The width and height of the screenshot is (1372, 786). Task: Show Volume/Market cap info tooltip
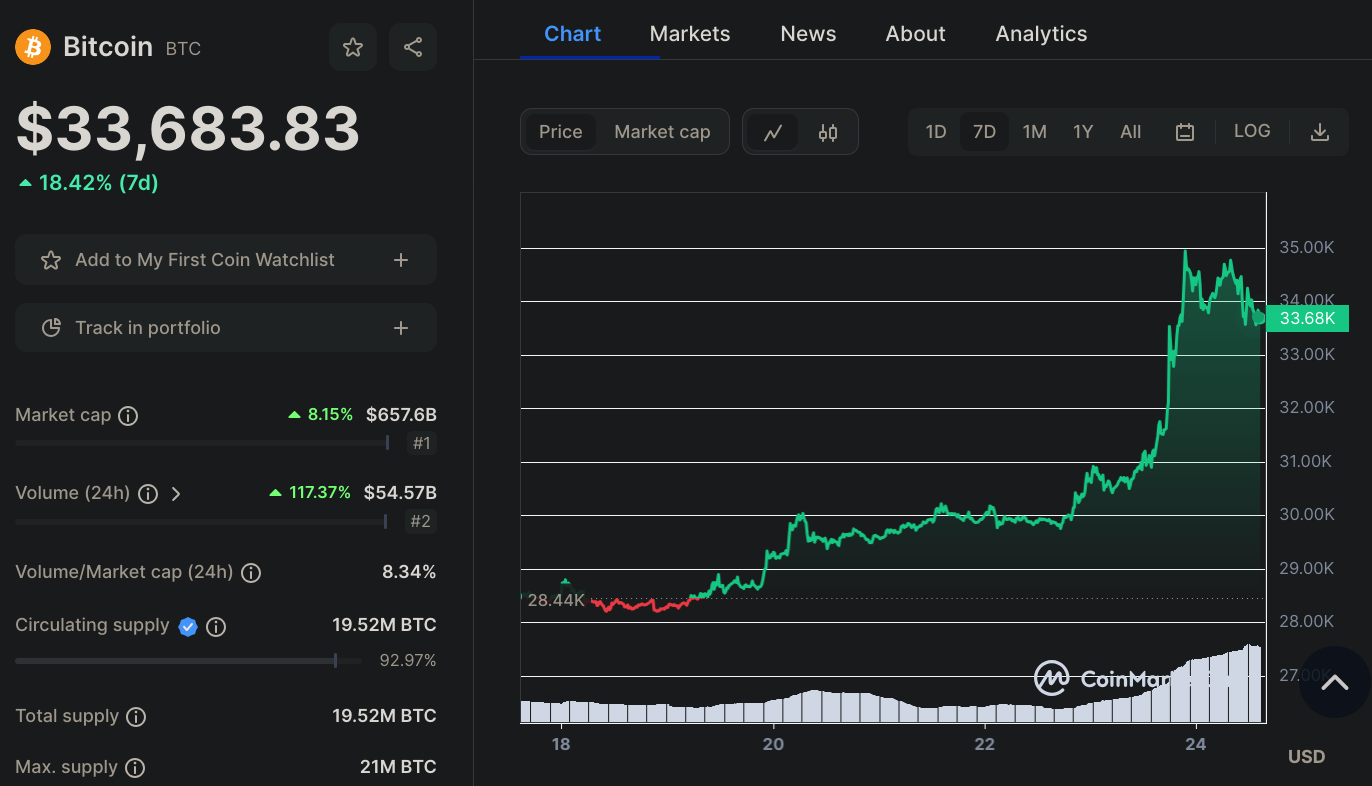tap(252, 573)
